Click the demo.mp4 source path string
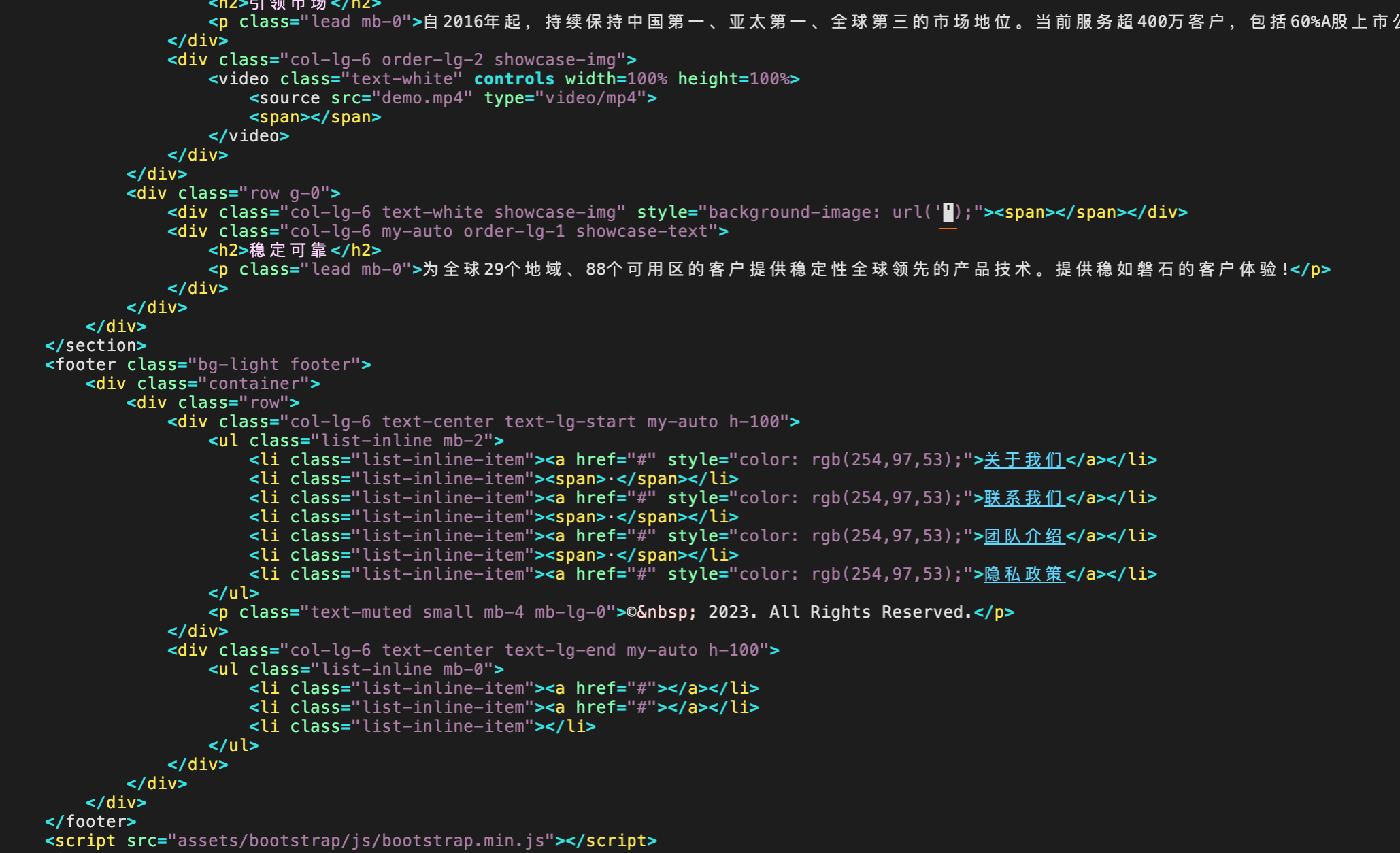The width and height of the screenshot is (1400, 853). 422,98
